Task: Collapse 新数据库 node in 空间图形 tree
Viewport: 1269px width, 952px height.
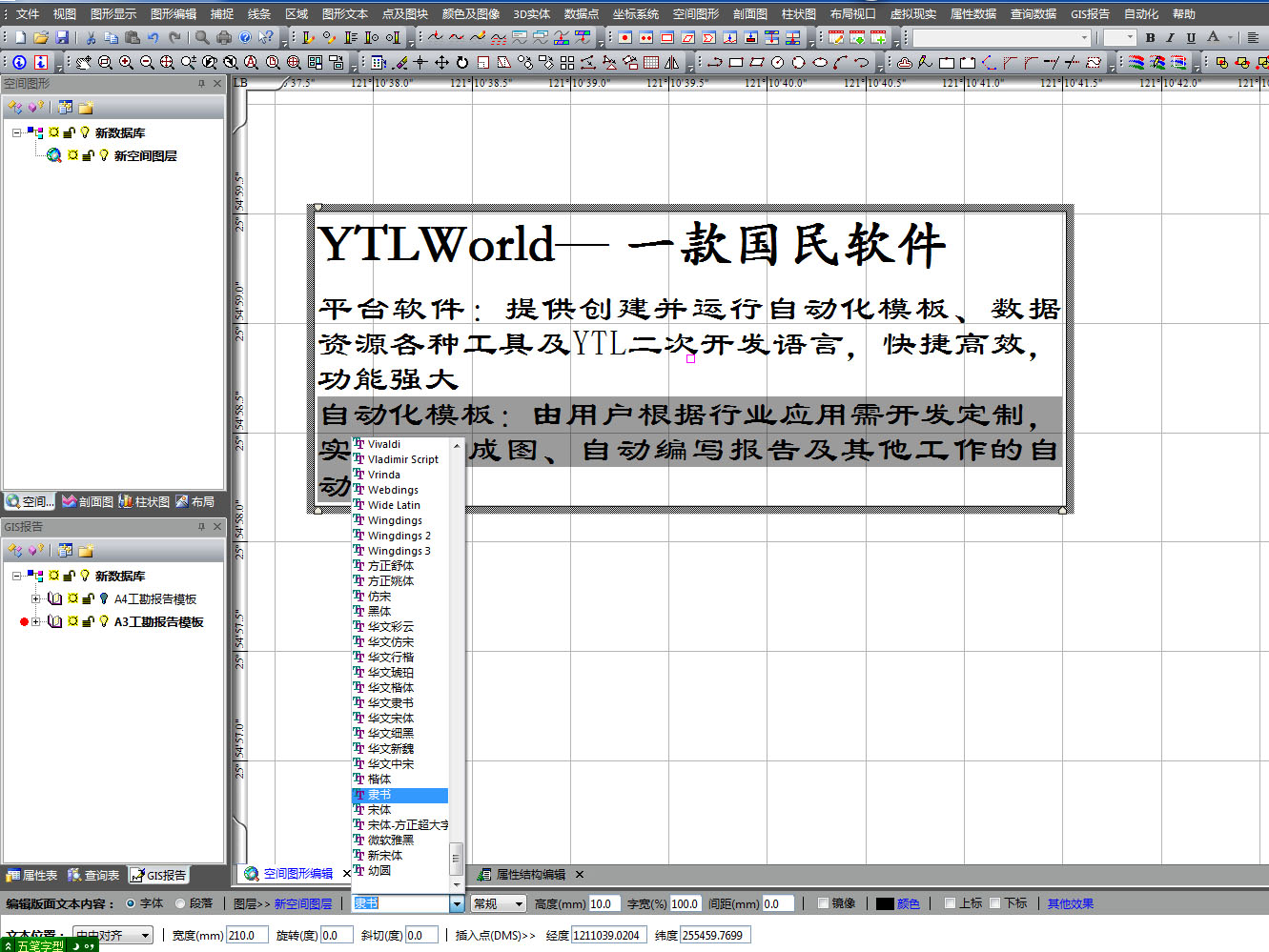Action: pos(16,132)
